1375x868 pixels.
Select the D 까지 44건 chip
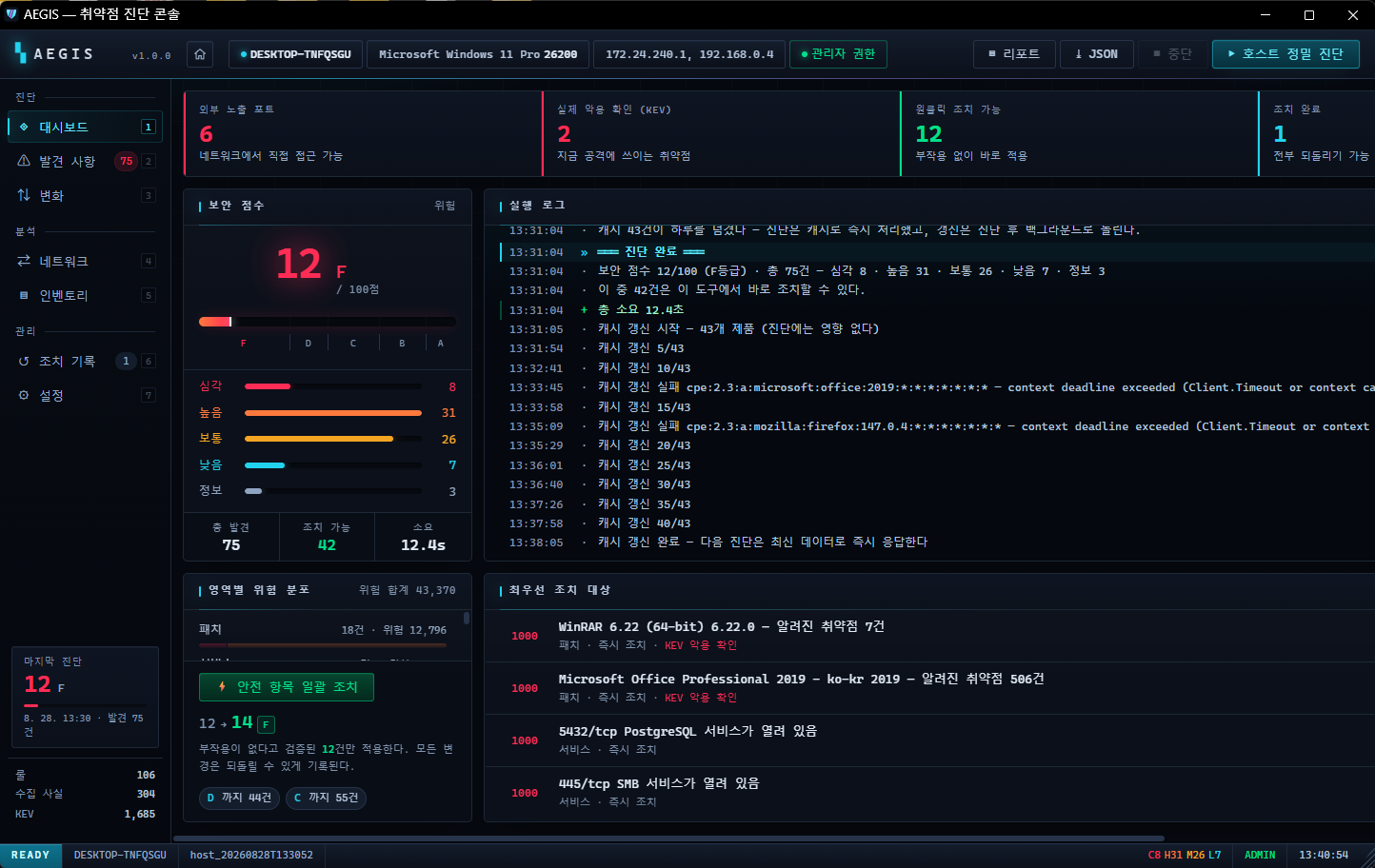239,798
